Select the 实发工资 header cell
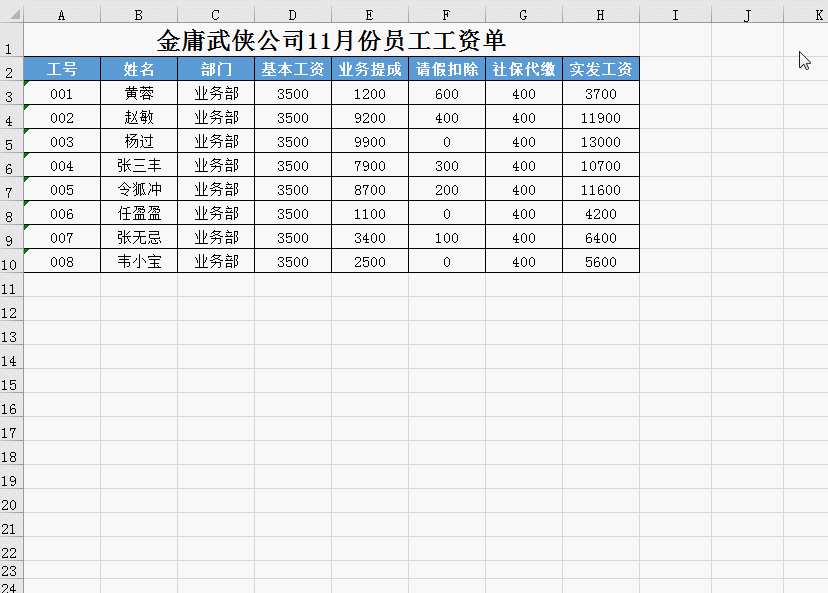 [x=600, y=69]
